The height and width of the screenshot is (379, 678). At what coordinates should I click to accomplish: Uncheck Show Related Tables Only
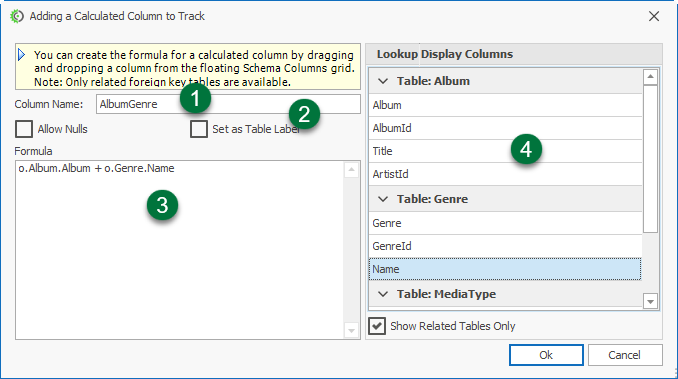[x=377, y=326]
